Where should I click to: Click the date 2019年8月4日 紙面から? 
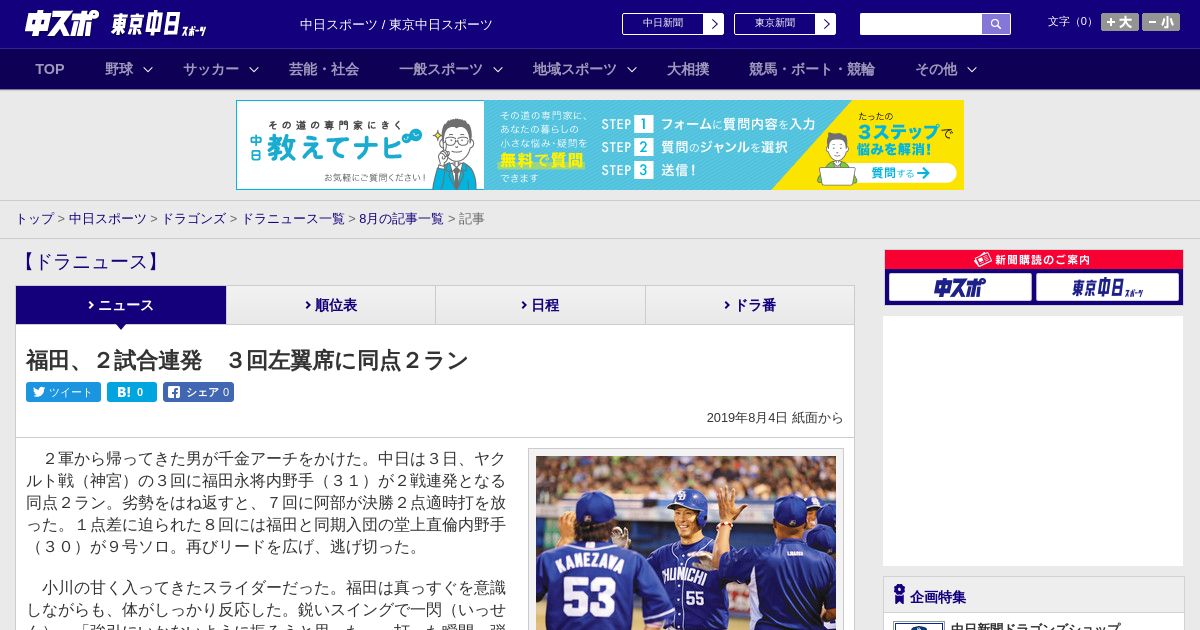pyautogui.click(x=775, y=418)
